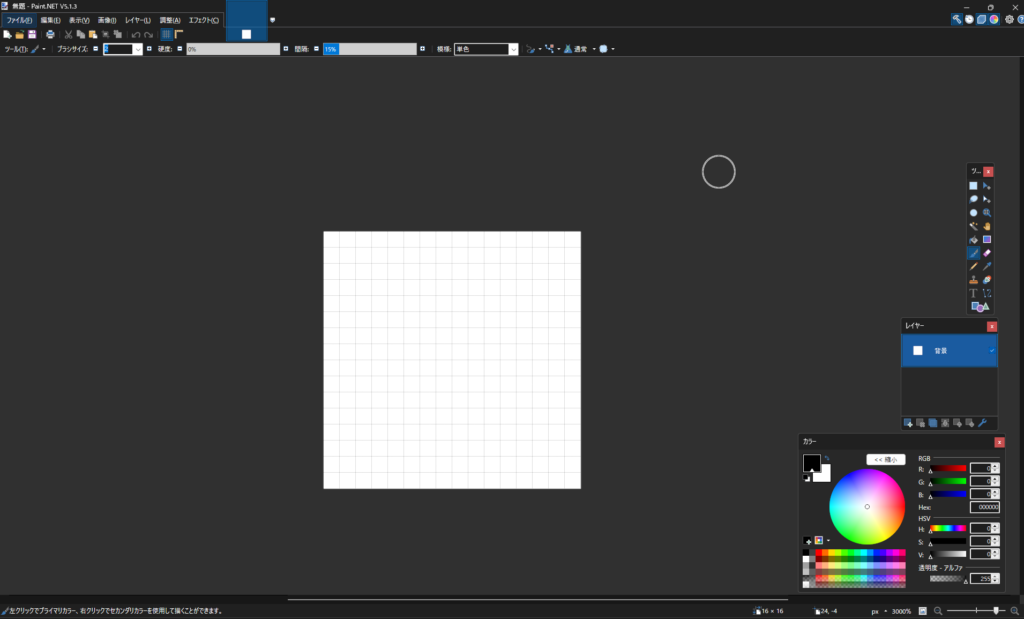Image resolution: width=1024 pixels, height=619 pixels.
Task: Select the Paint Bucket fill tool
Action: 973,240
